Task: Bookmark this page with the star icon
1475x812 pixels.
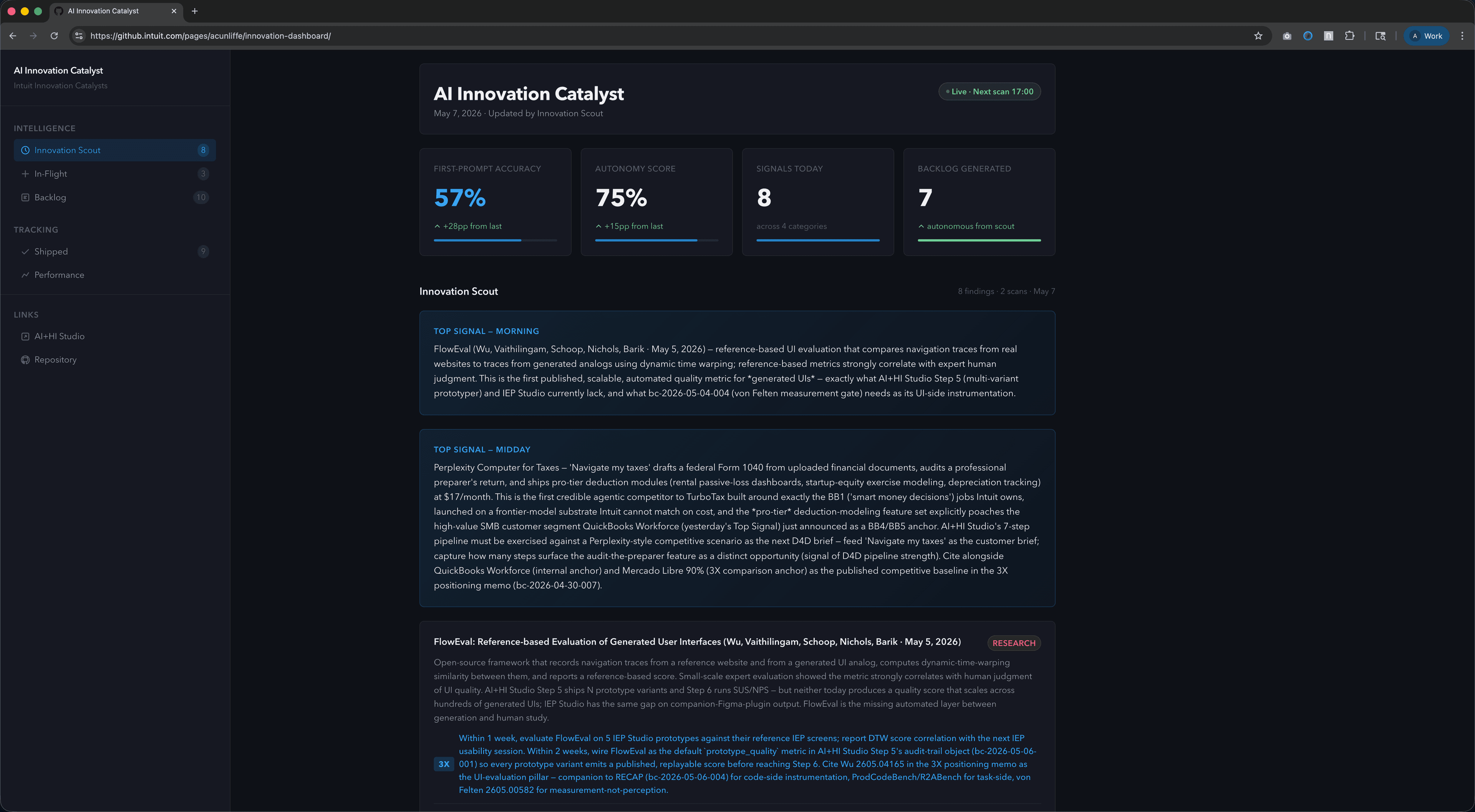Action: click(x=1258, y=35)
